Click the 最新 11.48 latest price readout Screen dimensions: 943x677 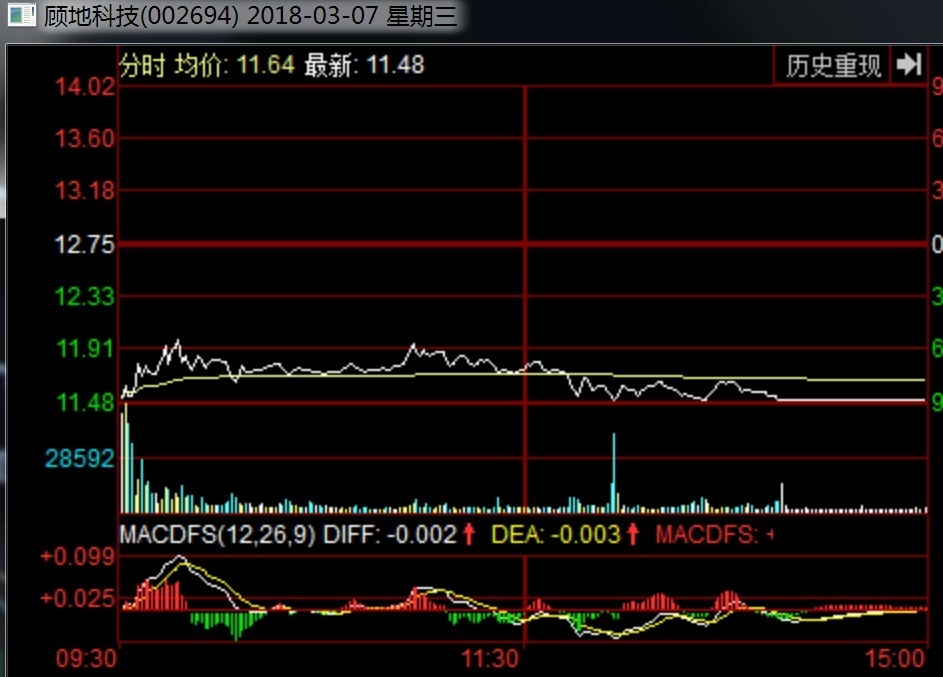click(364, 66)
